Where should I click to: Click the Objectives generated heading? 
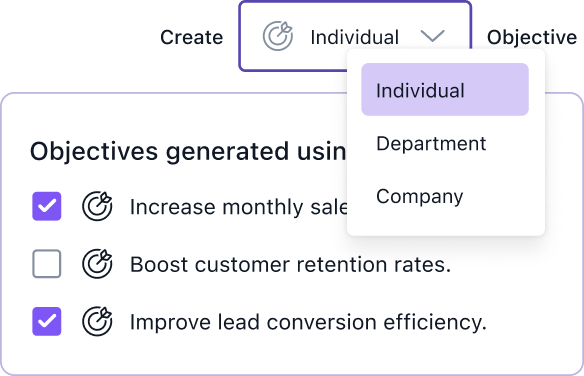coord(188,152)
